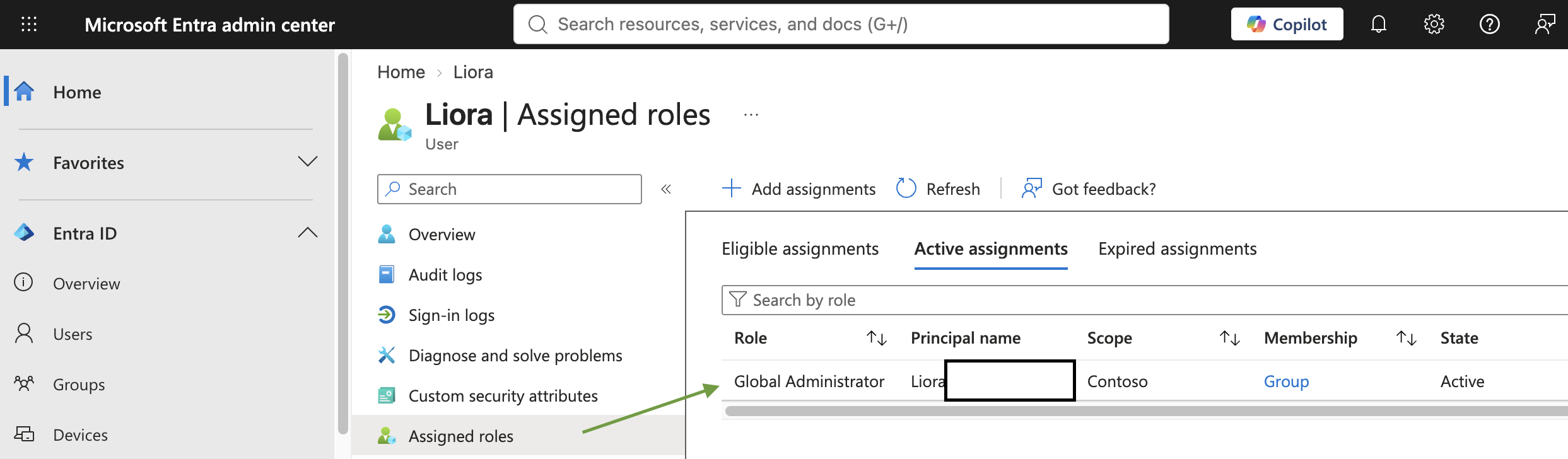Click the Search by role filter field
This screenshot has height=459, width=1568.
1145,300
